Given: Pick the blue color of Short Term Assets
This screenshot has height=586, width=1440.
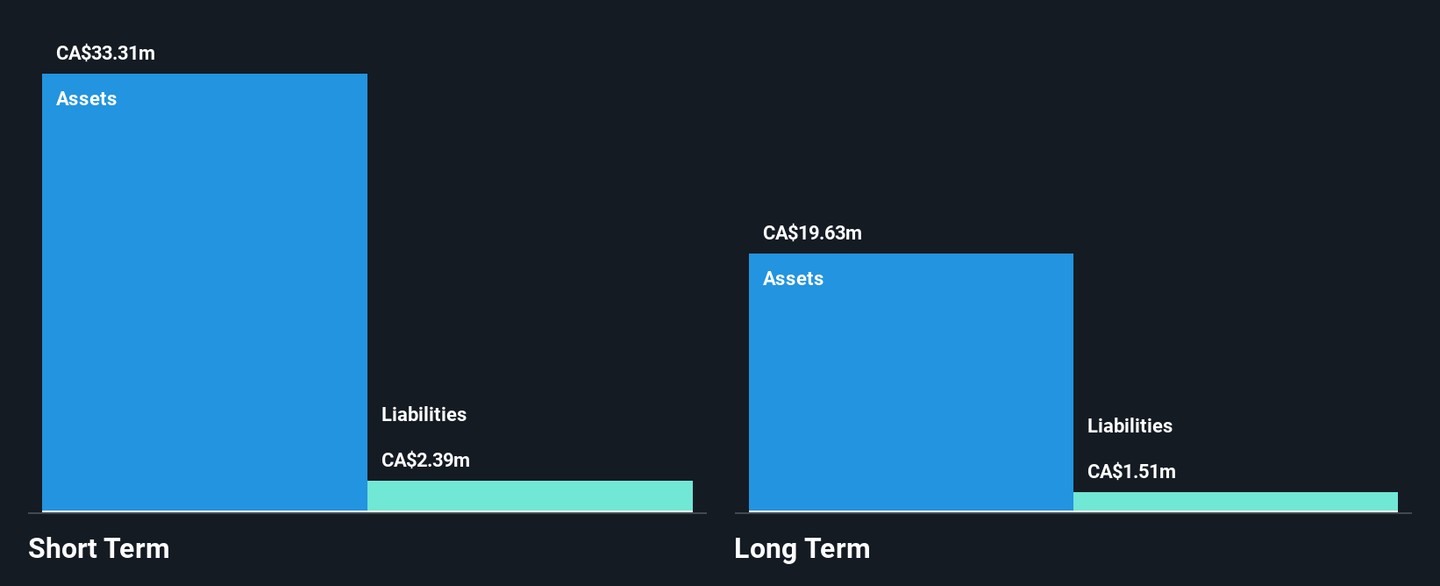Looking at the screenshot, I should pos(204,292).
